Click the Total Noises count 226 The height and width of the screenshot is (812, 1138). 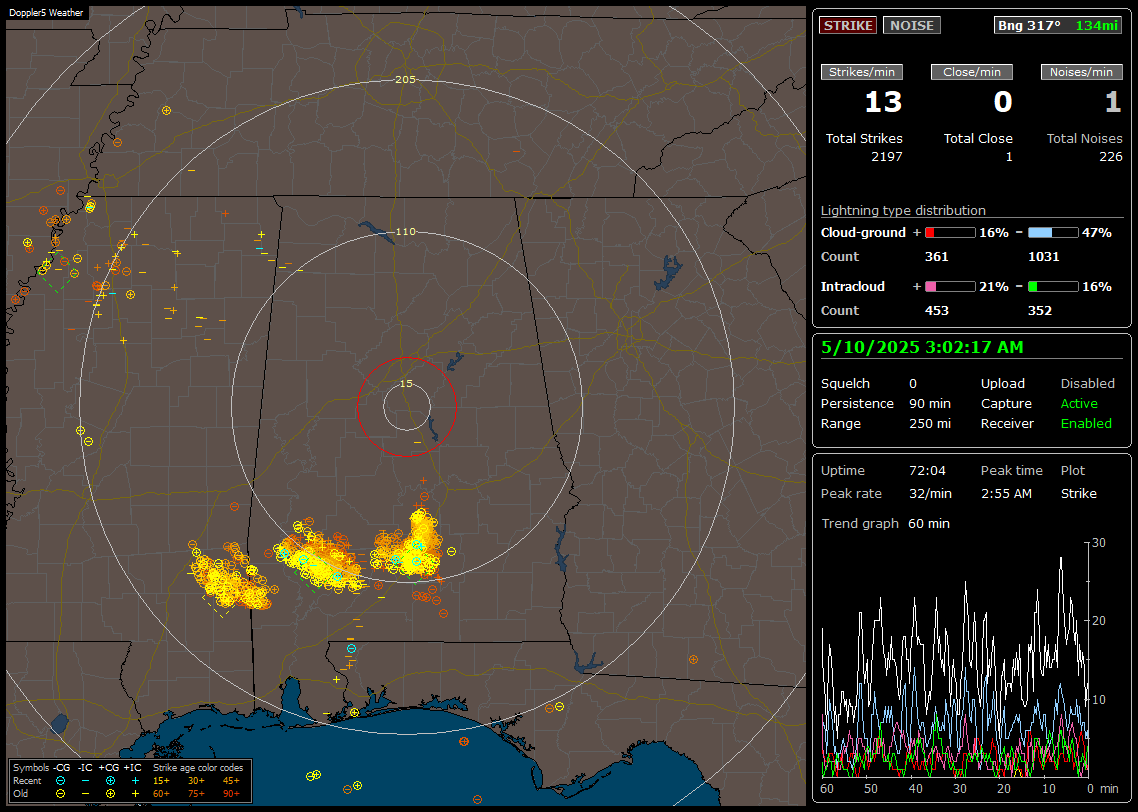1110,157
